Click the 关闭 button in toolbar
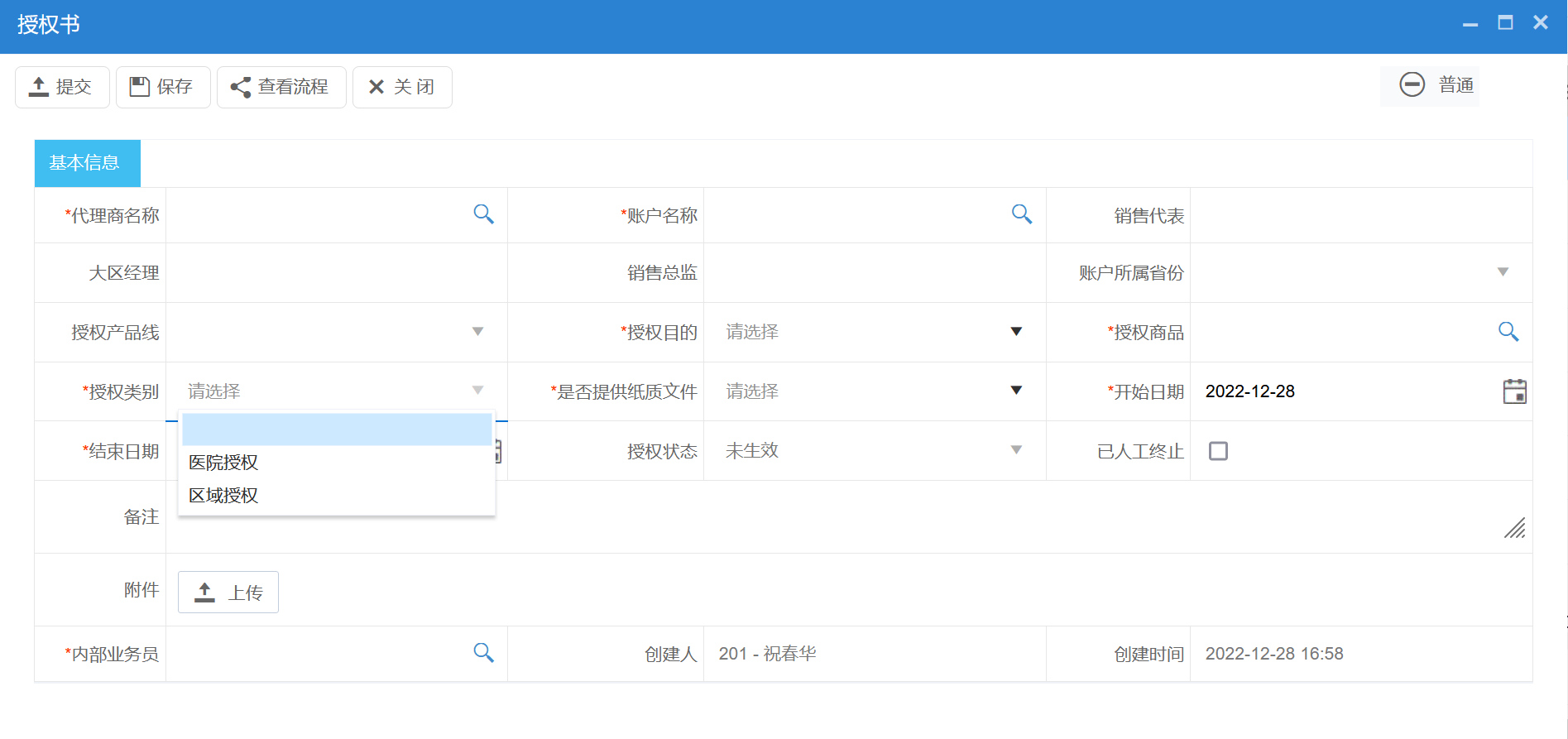1568x739 pixels. tap(402, 87)
